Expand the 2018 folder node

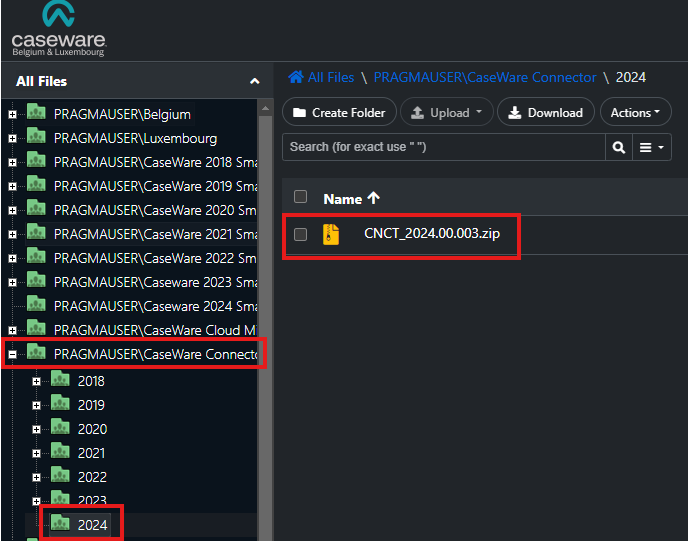click(37, 381)
